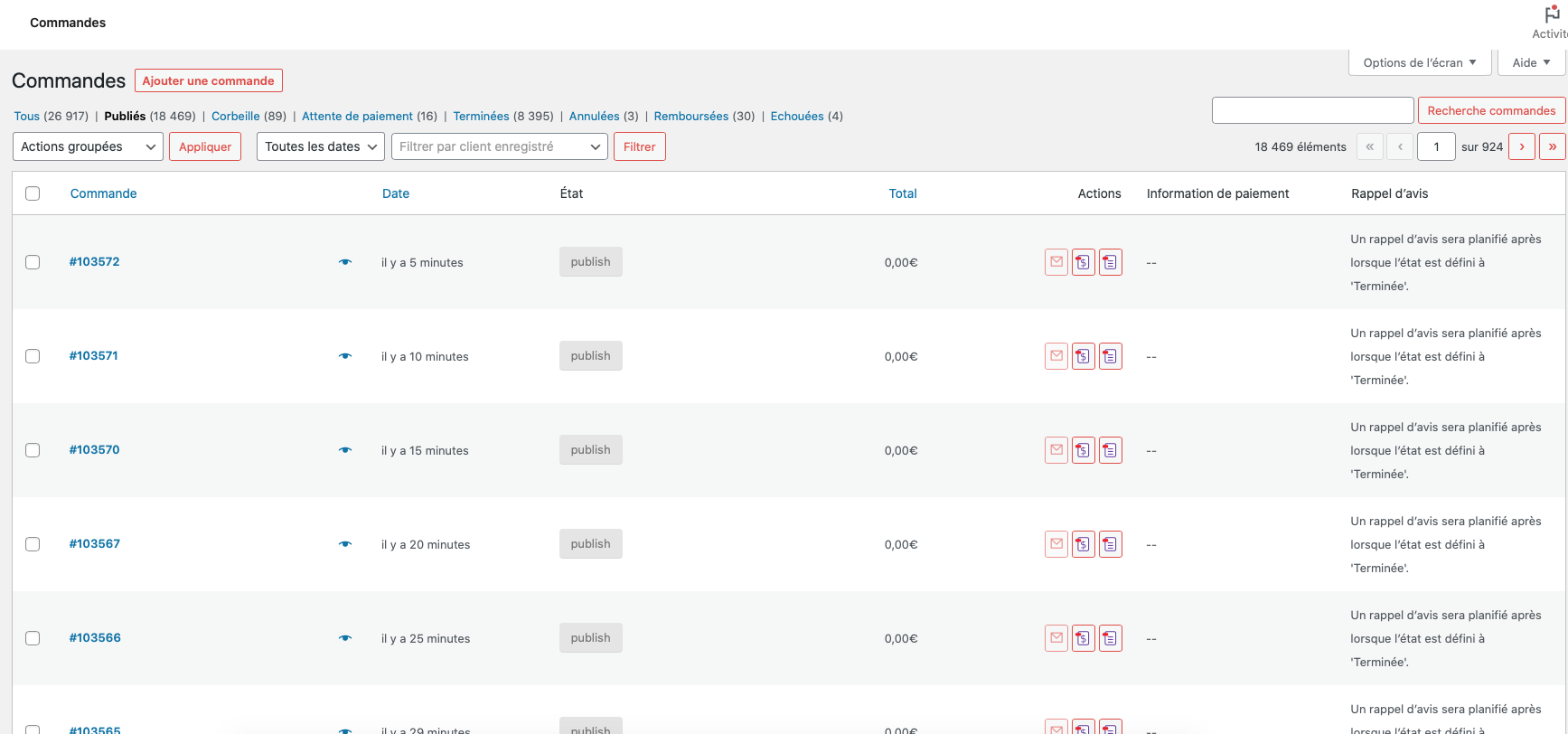Click the email icon for order #103572
The image size is (1568, 734).
tap(1056, 262)
